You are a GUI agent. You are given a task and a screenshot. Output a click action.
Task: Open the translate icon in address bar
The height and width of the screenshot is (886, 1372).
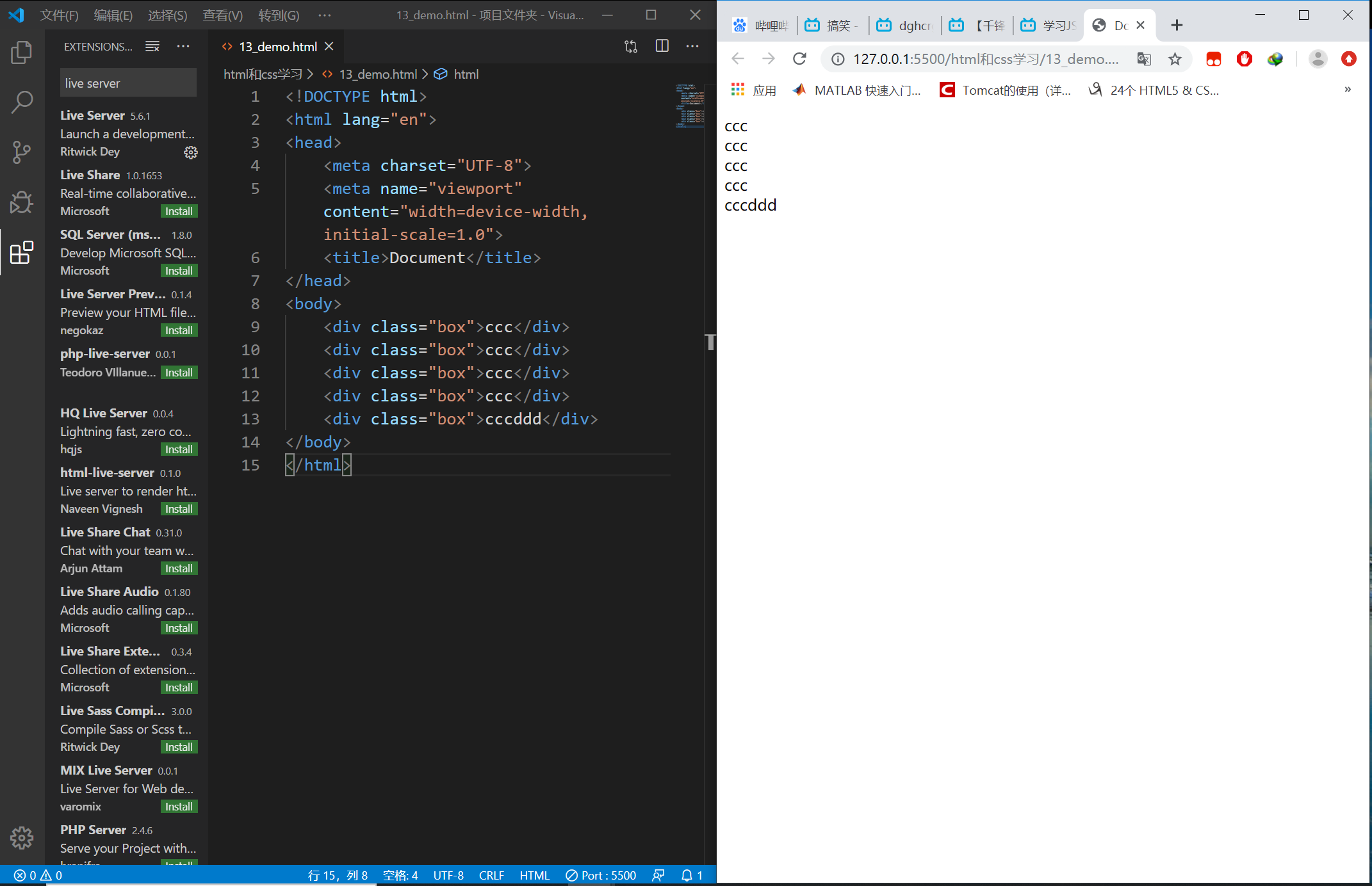tap(1144, 59)
